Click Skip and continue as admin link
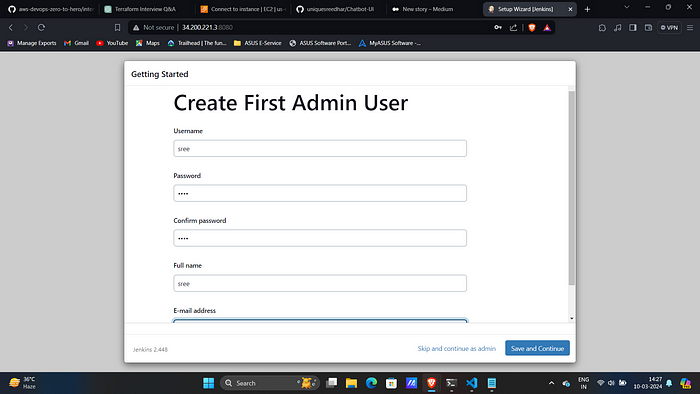 pos(456,348)
